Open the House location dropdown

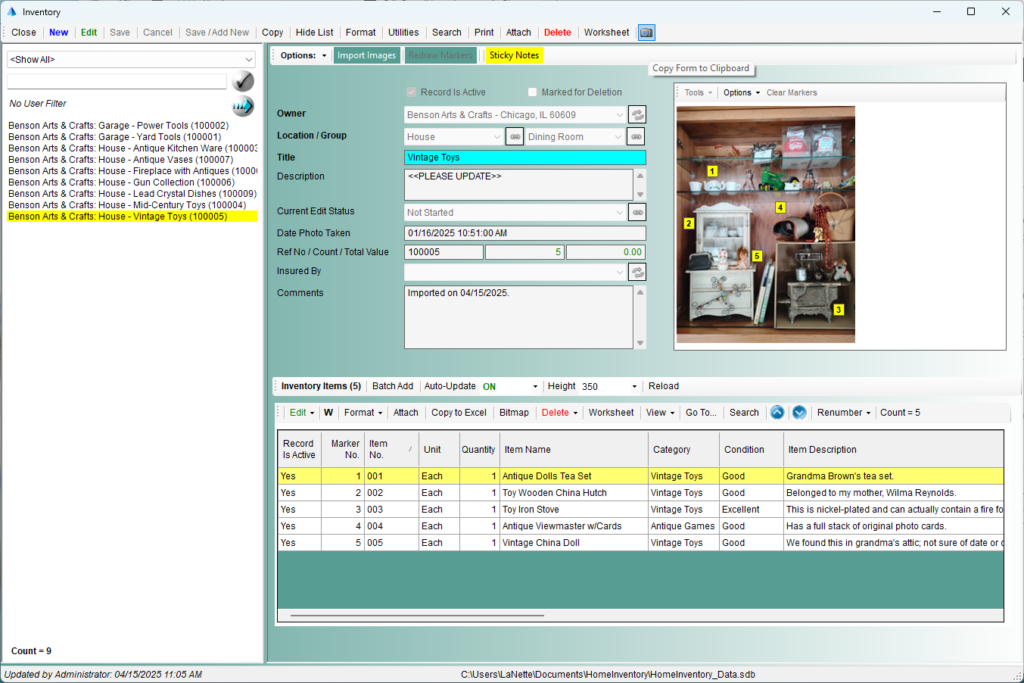coord(496,136)
